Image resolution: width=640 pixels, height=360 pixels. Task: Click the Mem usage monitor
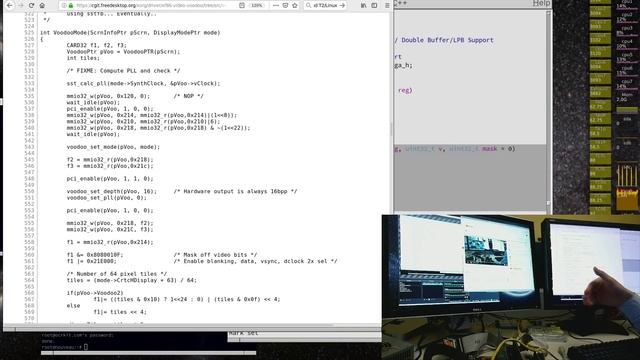coord(627,103)
